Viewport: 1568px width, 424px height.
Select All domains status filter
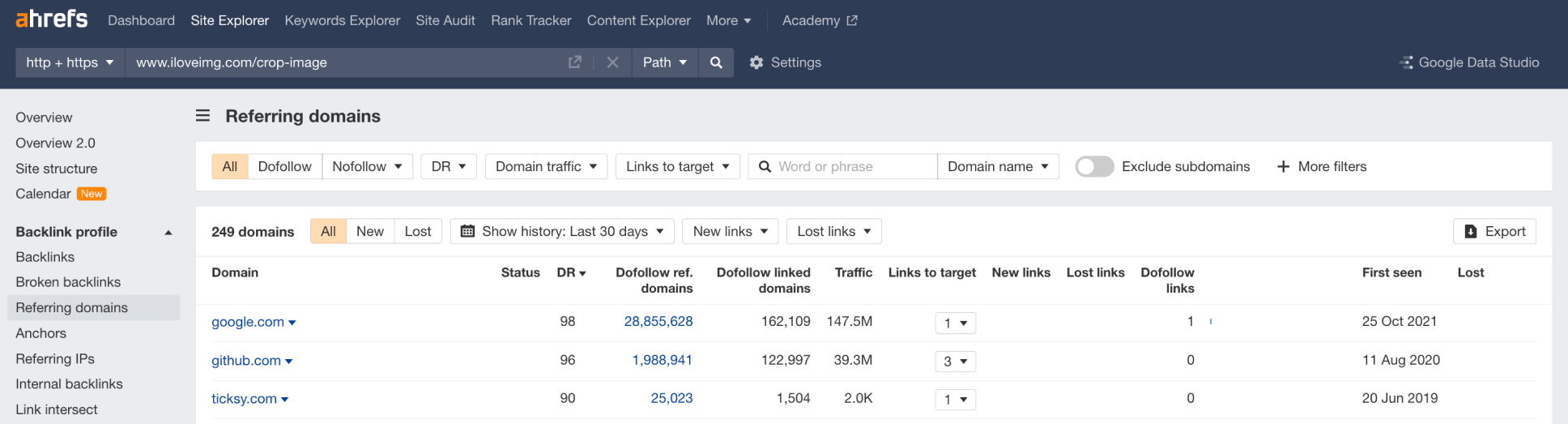click(x=328, y=231)
